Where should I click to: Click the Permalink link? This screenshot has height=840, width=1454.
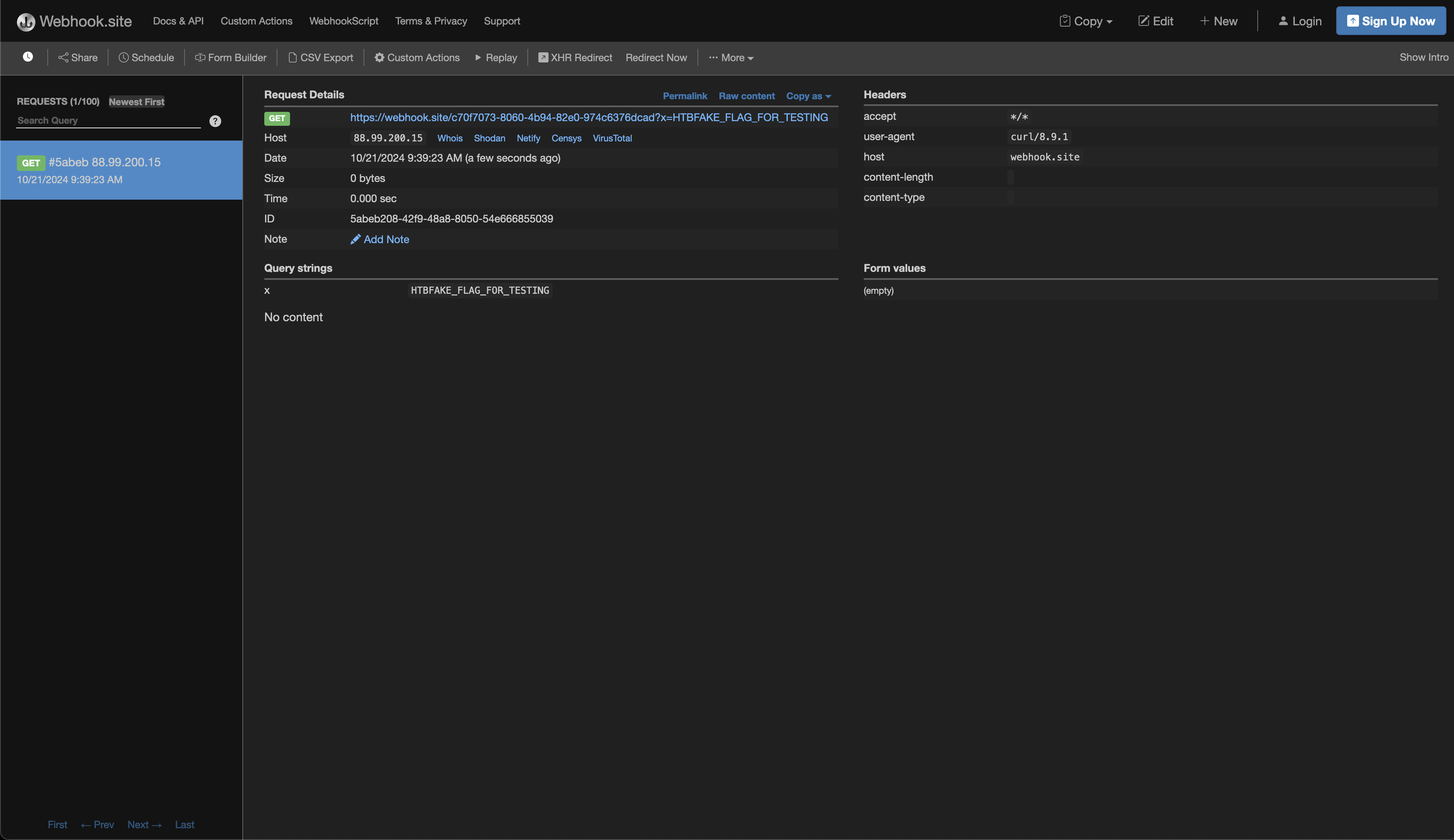coord(685,96)
